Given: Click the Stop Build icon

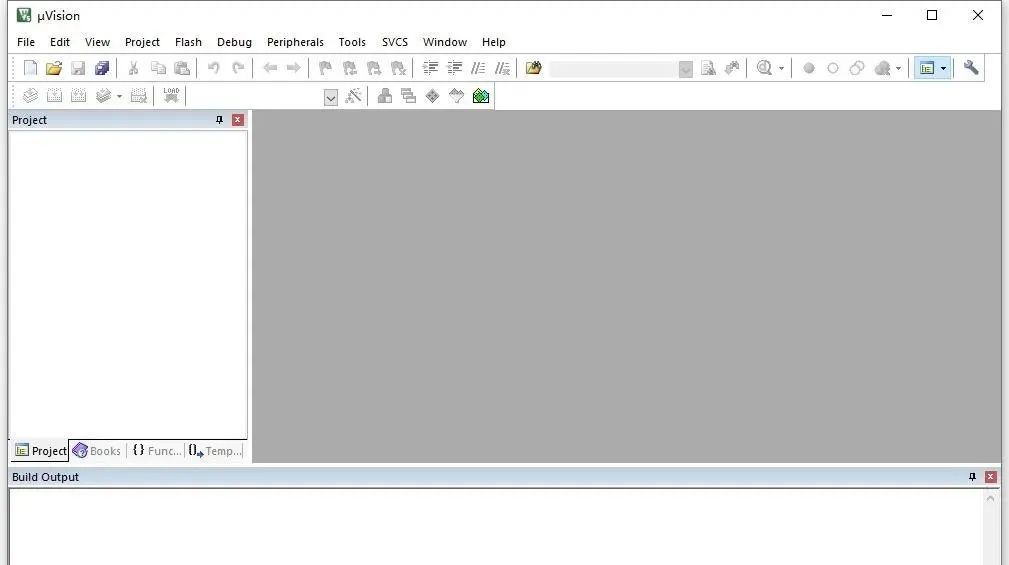Looking at the screenshot, I should (x=138, y=96).
